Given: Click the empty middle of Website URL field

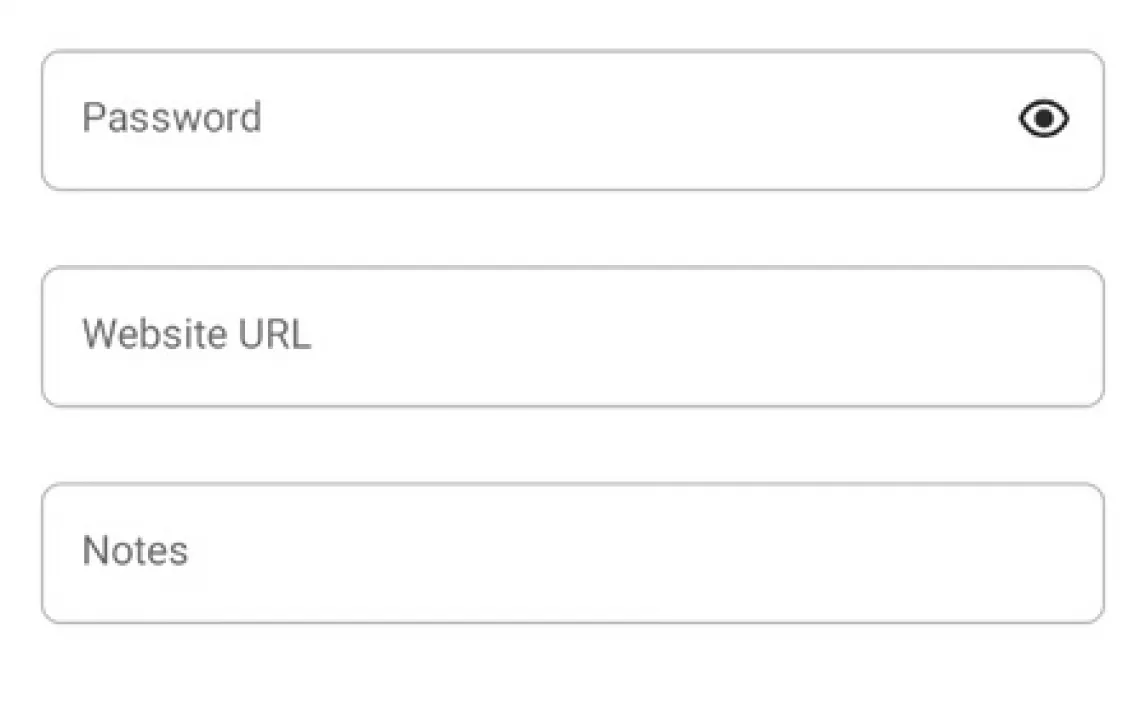Looking at the screenshot, I should coord(572,336).
